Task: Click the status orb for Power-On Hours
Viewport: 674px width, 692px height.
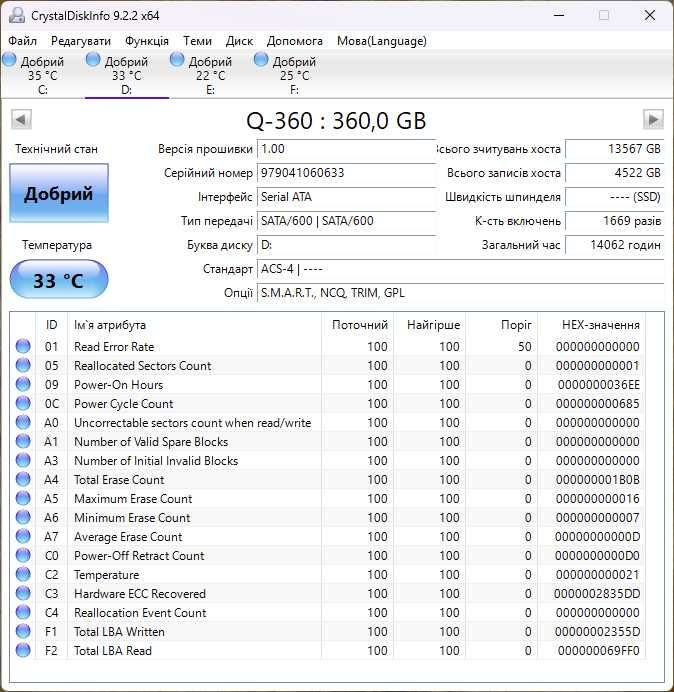Action: point(23,384)
